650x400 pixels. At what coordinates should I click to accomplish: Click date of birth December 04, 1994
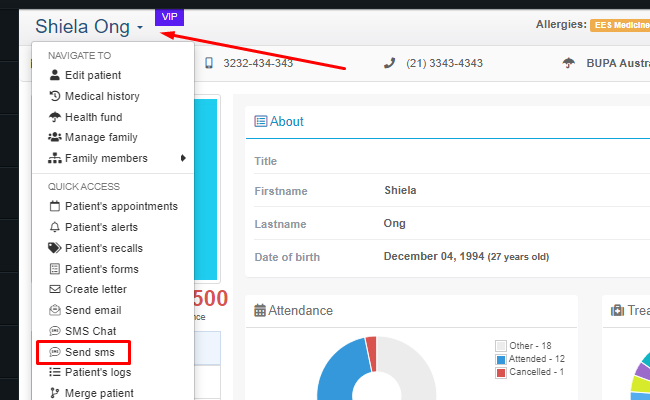(x=434, y=256)
